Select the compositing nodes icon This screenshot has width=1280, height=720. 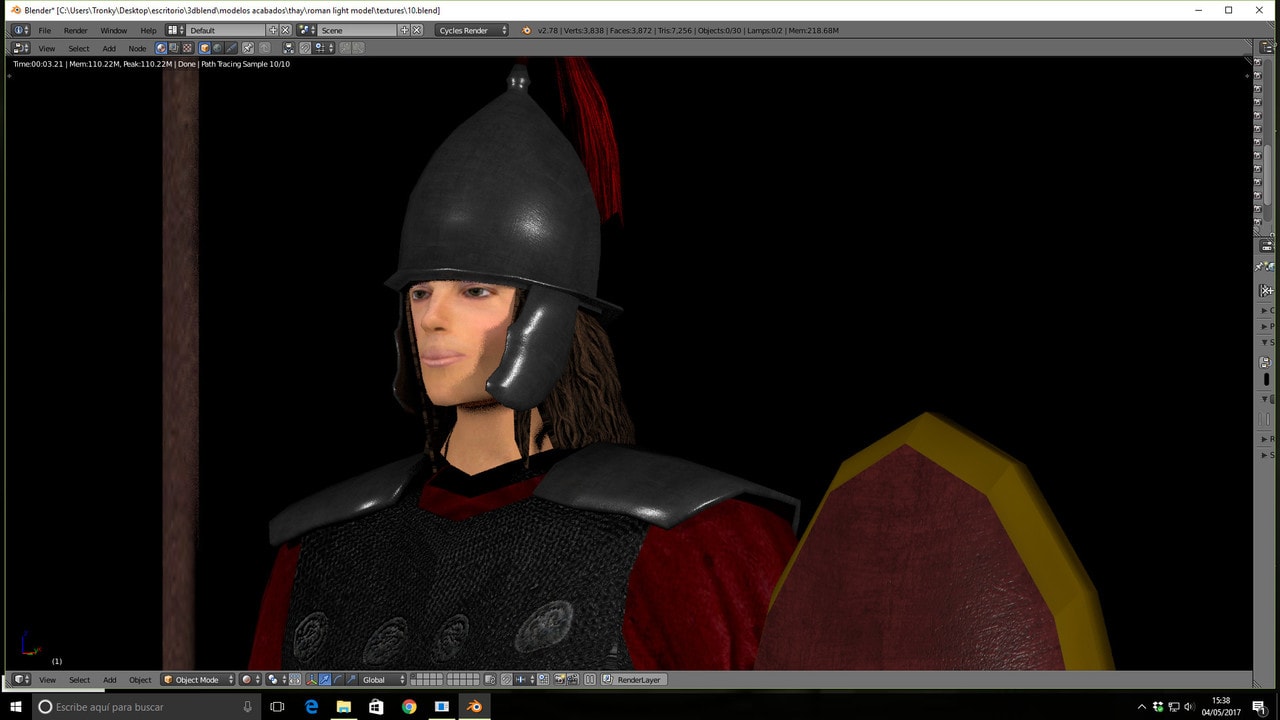pyautogui.click(x=174, y=48)
